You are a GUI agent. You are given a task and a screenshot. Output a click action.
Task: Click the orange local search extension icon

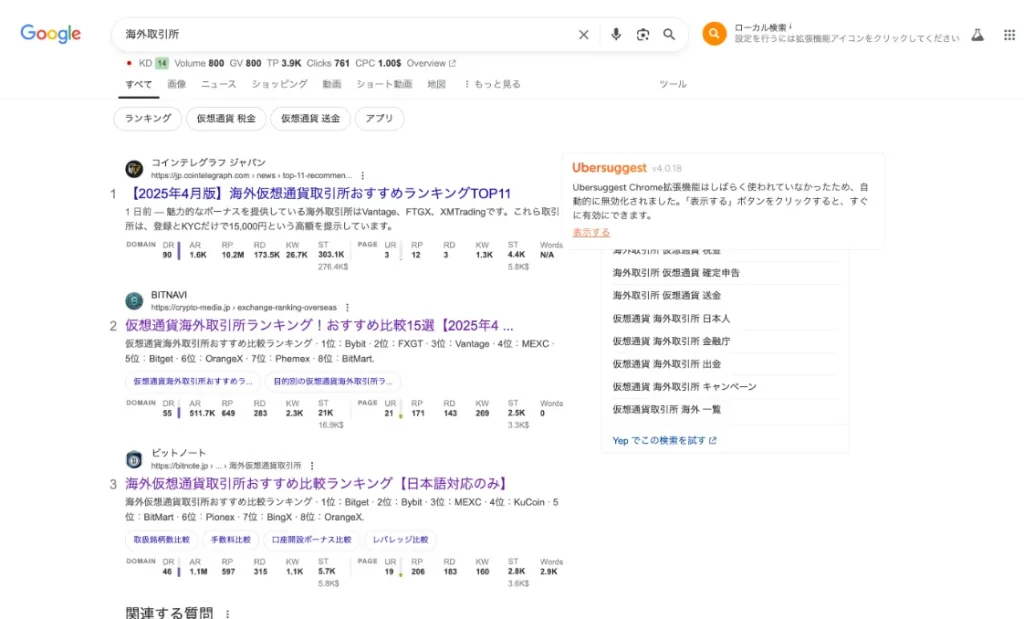[714, 33]
